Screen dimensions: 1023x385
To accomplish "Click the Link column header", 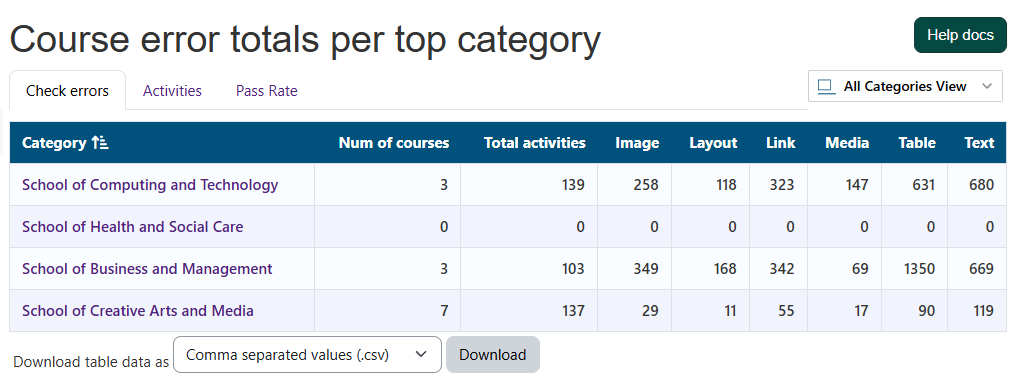I will (x=781, y=143).
